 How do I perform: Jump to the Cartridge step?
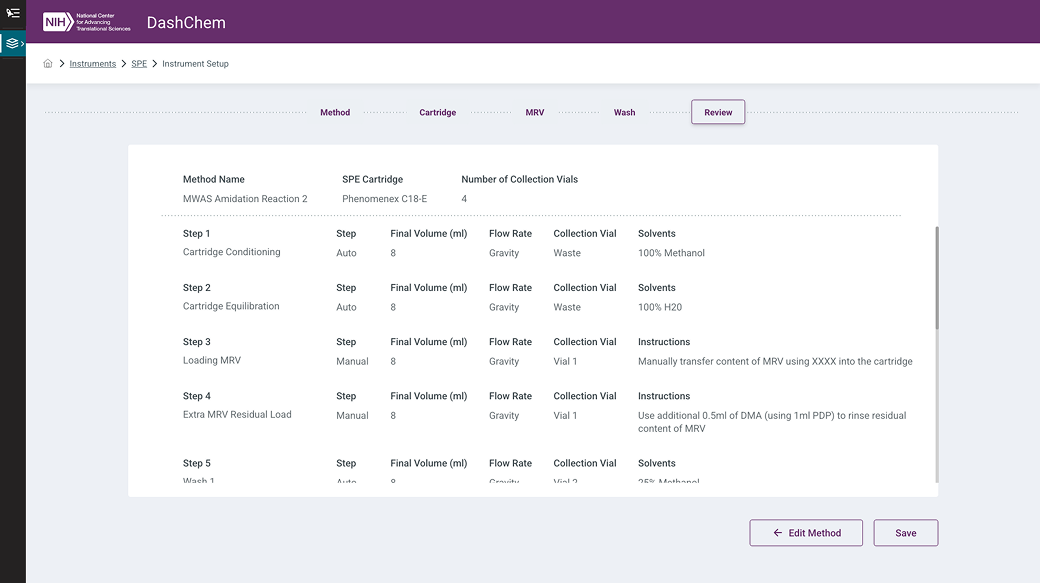coord(437,113)
